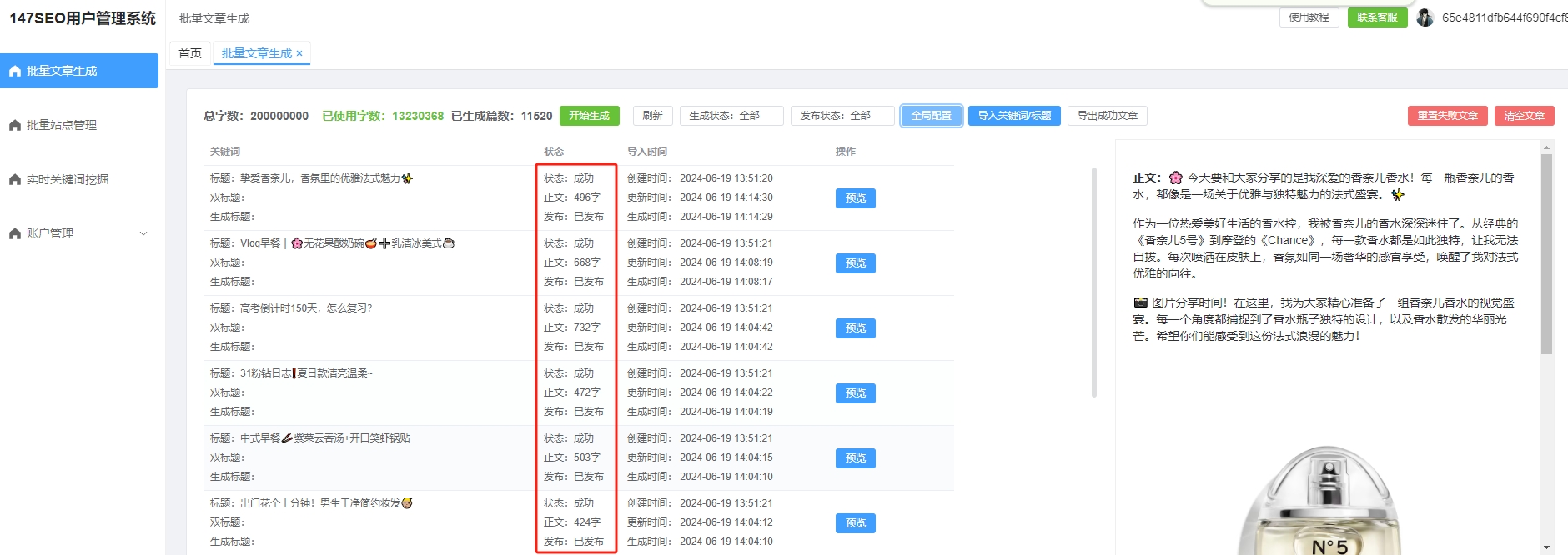Open the 发布状态 filter dropdown

pos(842,116)
